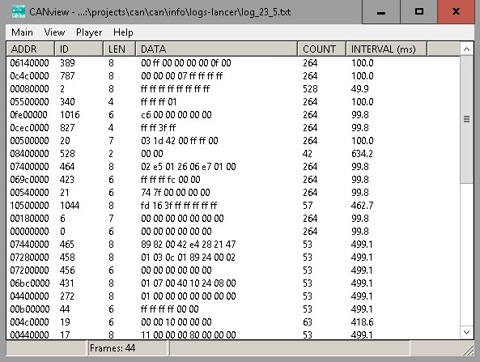Select row with address 069c0000
The width and height of the screenshot is (480, 362).
(233, 180)
